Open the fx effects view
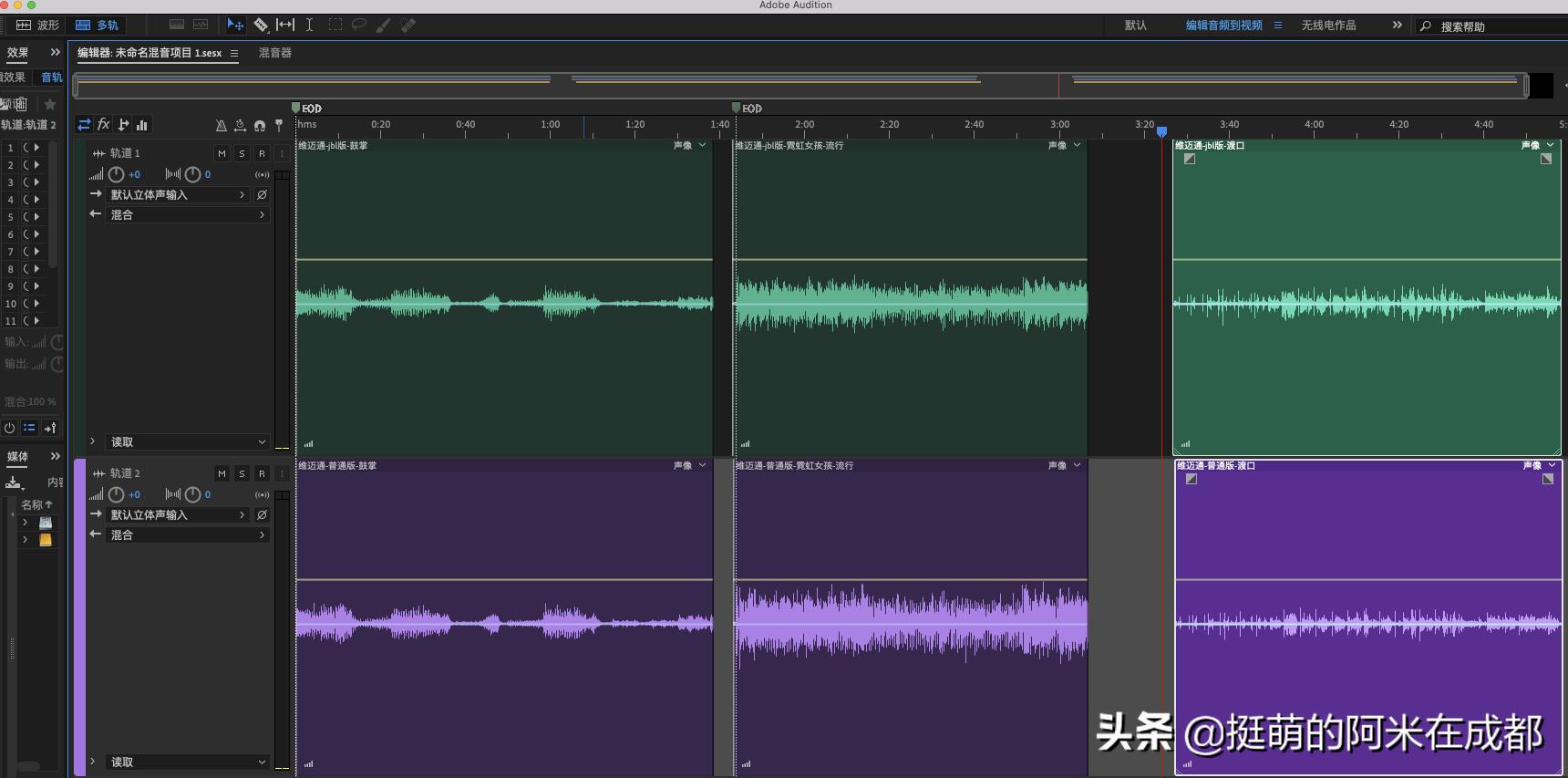The height and width of the screenshot is (778, 1568). pyautogui.click(x=104, y=125)
